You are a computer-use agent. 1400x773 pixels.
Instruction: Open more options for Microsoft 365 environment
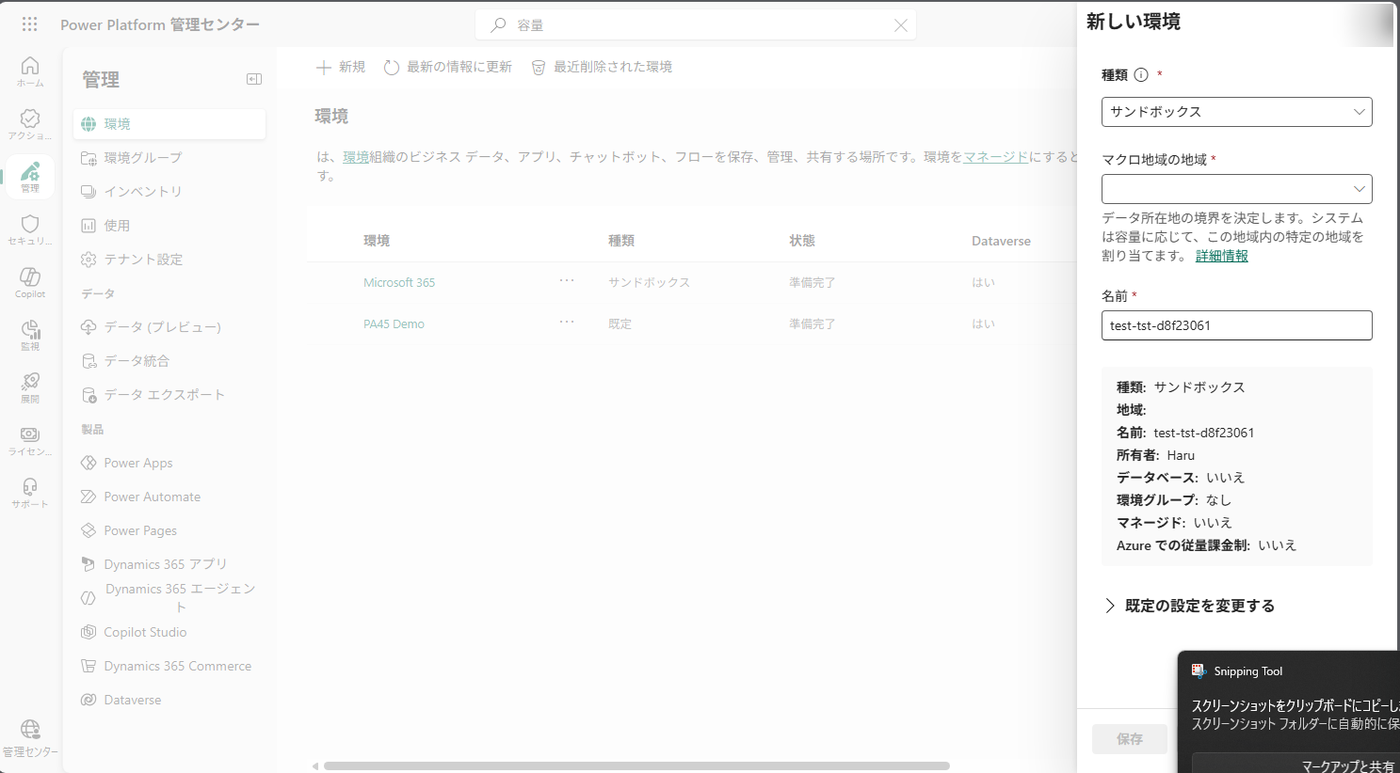coord(567,281)
